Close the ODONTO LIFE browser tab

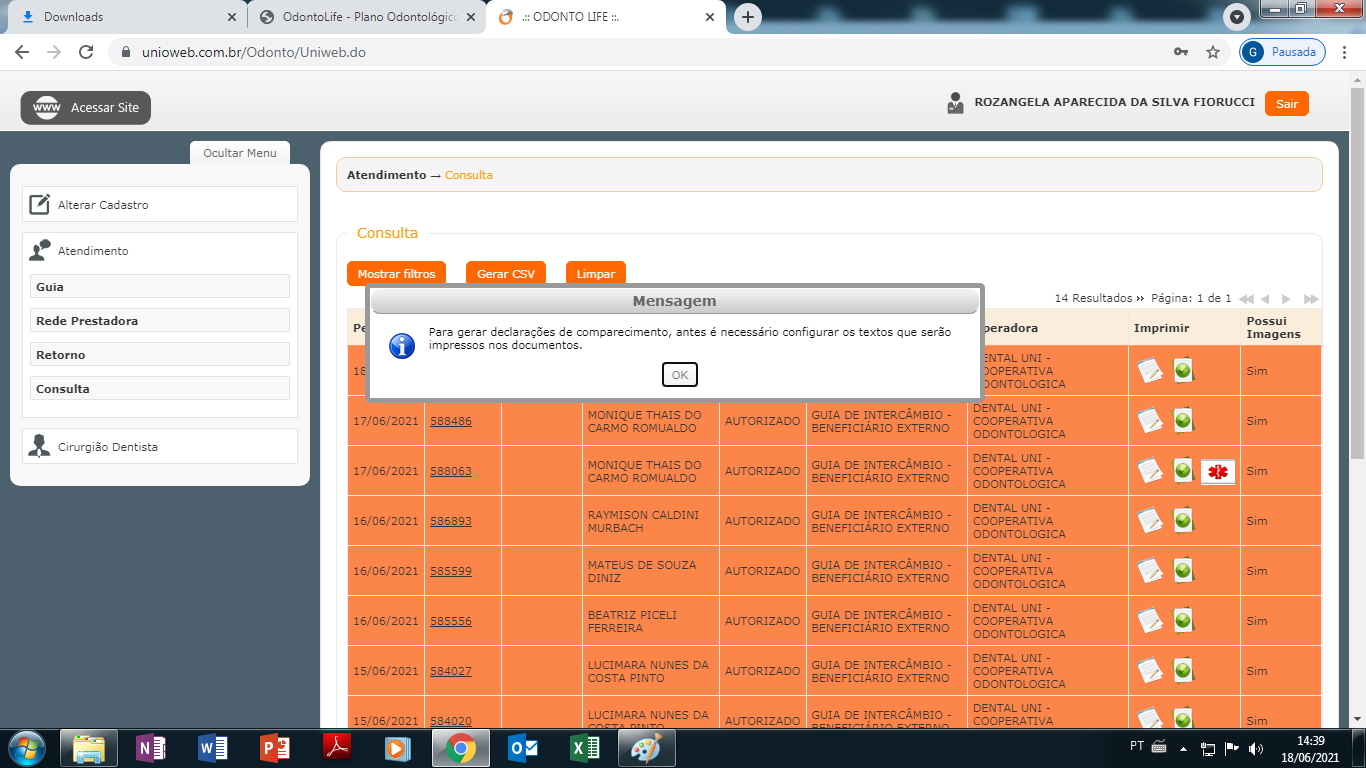[711, 17]
